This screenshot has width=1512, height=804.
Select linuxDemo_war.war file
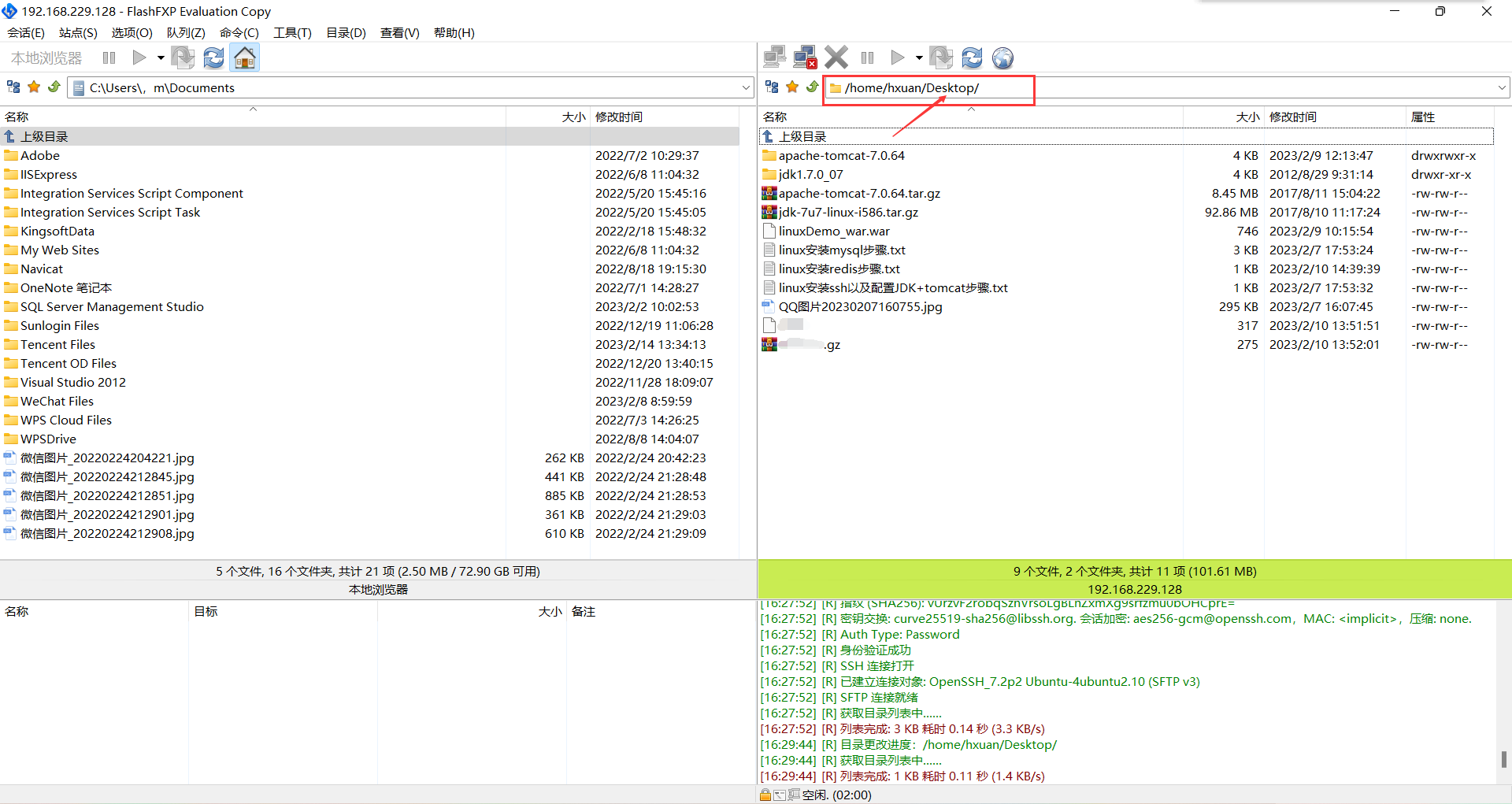coord(834,231)
